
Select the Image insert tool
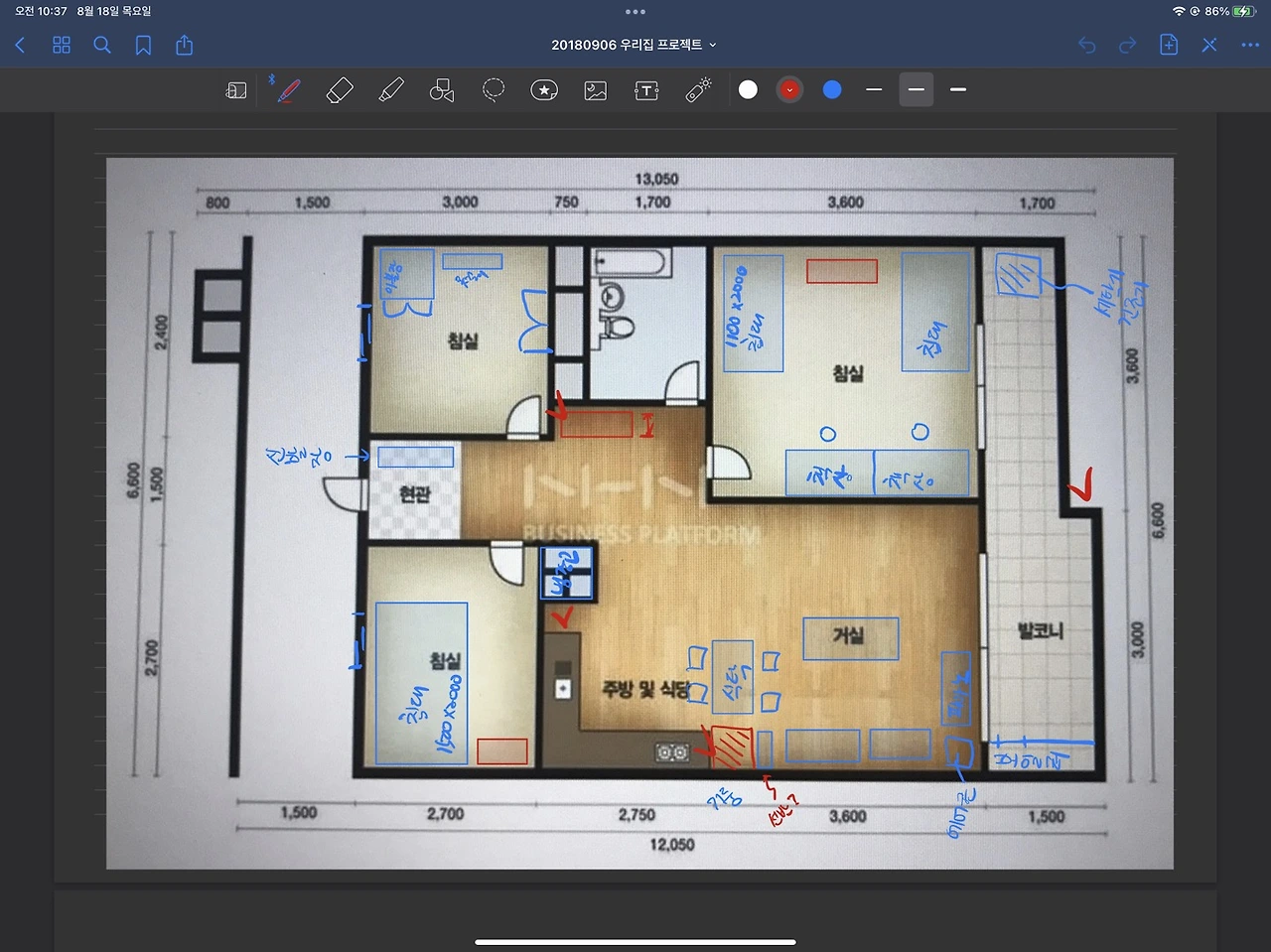pos(596,90)
